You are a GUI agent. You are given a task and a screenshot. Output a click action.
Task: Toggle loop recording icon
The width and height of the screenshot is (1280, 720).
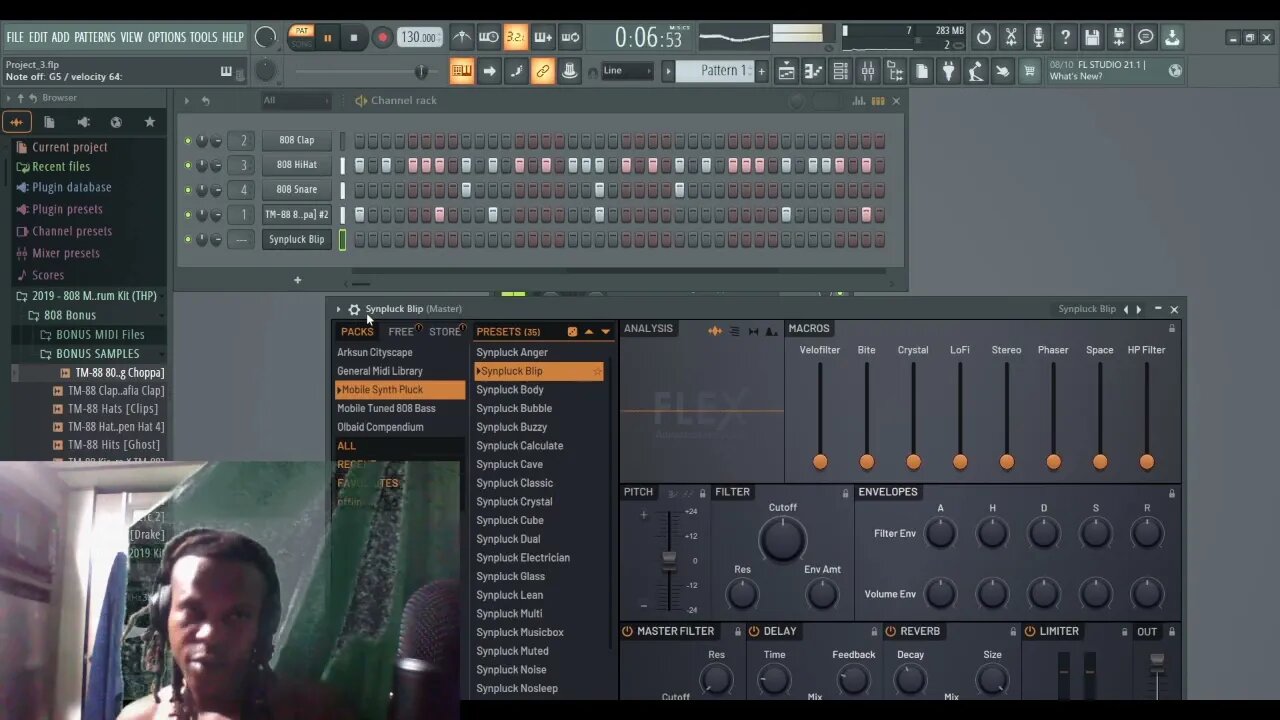point(570,38)
